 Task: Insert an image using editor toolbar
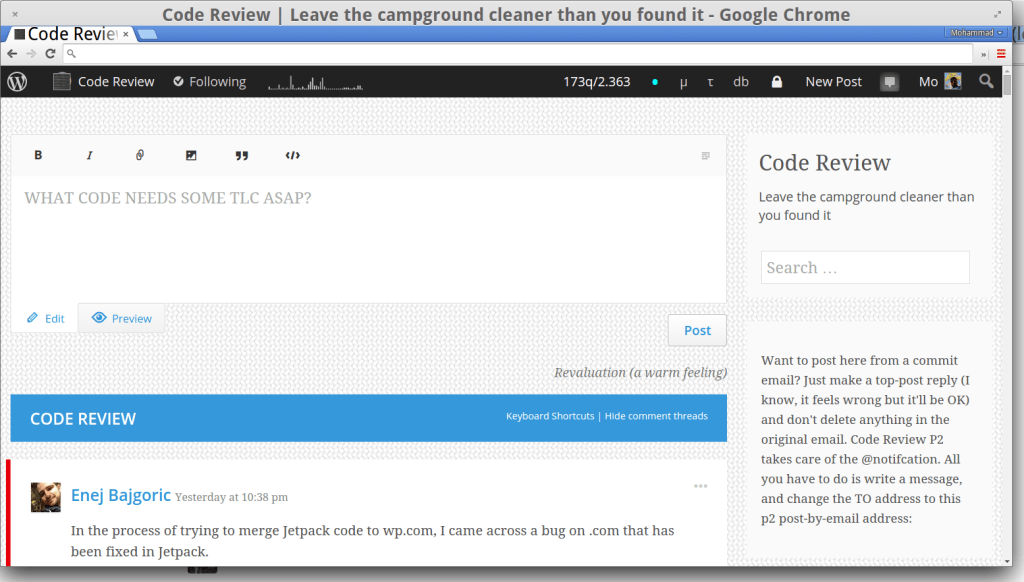(191, 155)
